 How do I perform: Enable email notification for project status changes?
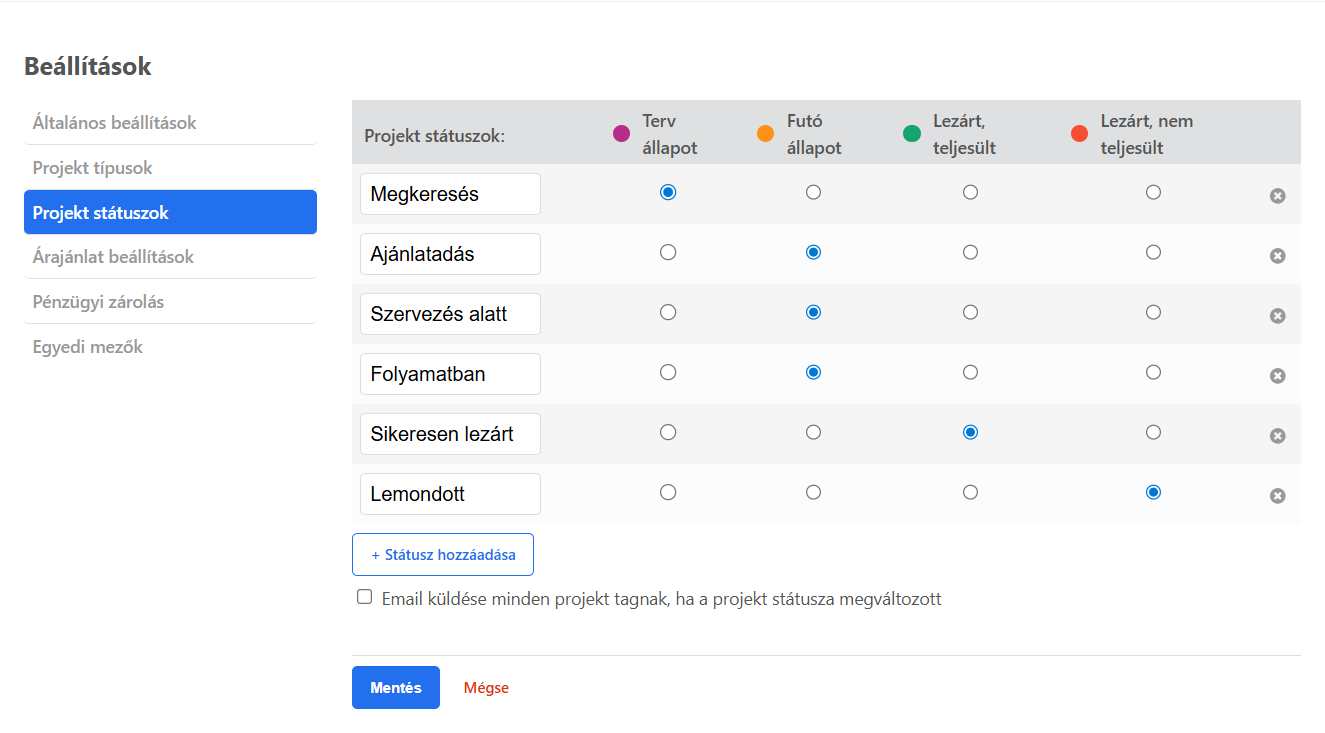pyautogui.click(x=364, y=596)
